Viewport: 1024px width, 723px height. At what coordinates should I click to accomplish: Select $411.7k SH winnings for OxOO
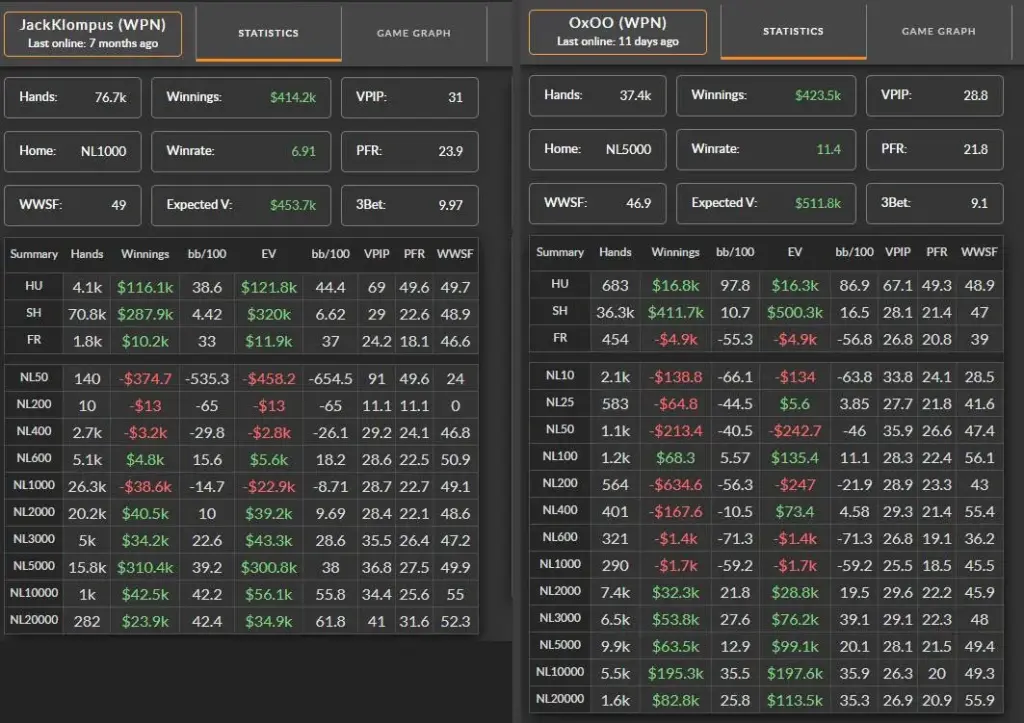click(675, 313)
